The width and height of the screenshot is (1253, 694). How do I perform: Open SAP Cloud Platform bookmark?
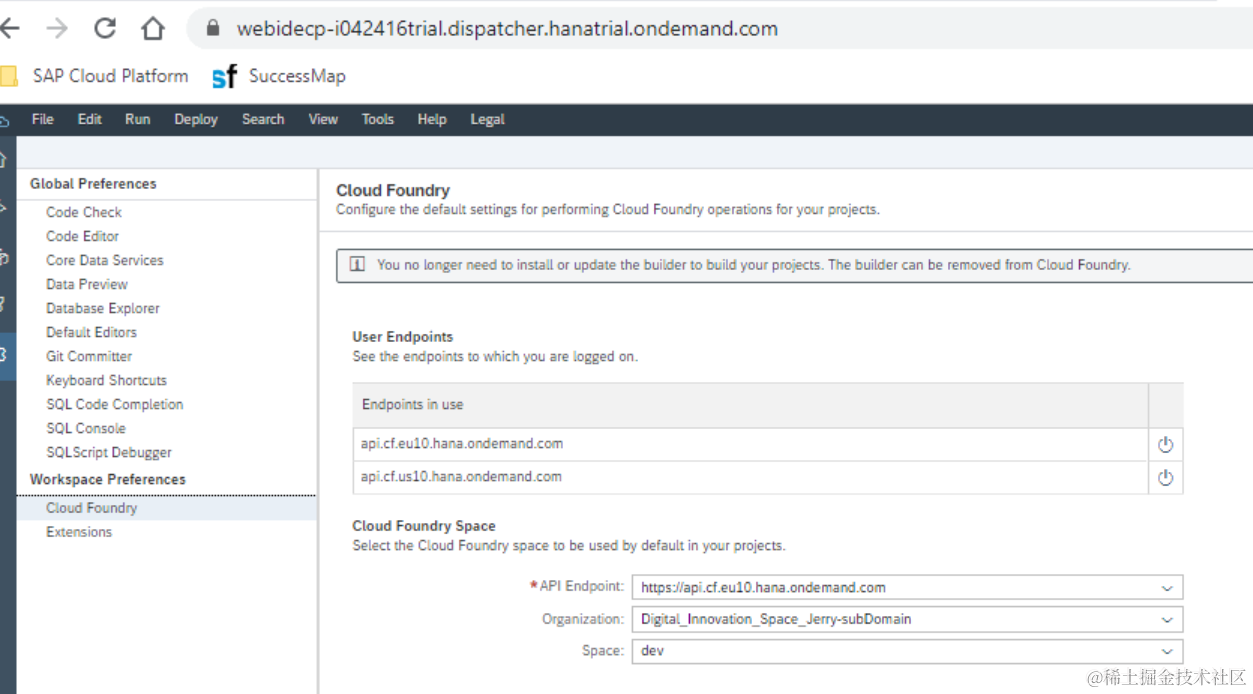point(110,76)
